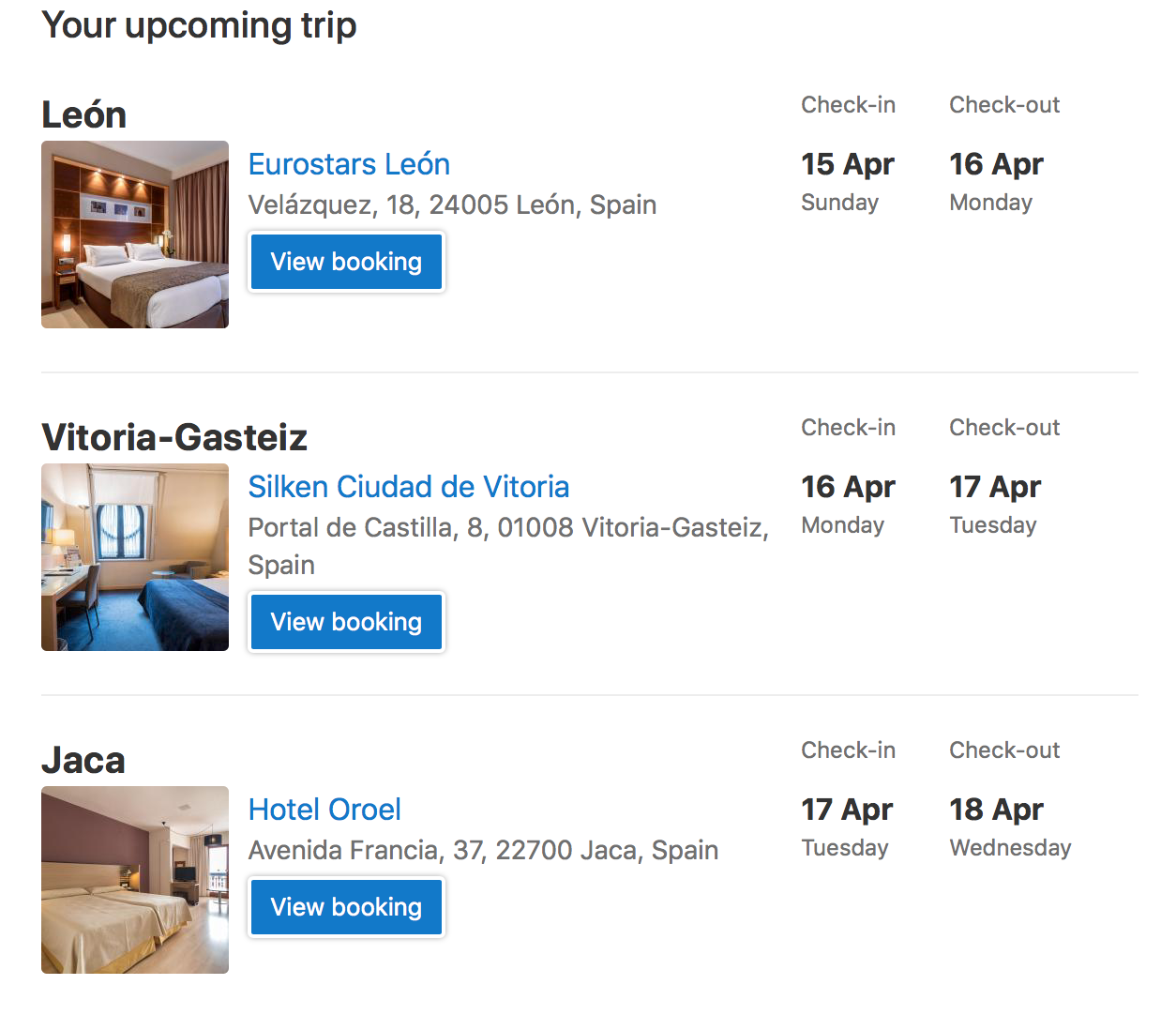Open the Eurostars León hotel link

[x=349, y=164]
